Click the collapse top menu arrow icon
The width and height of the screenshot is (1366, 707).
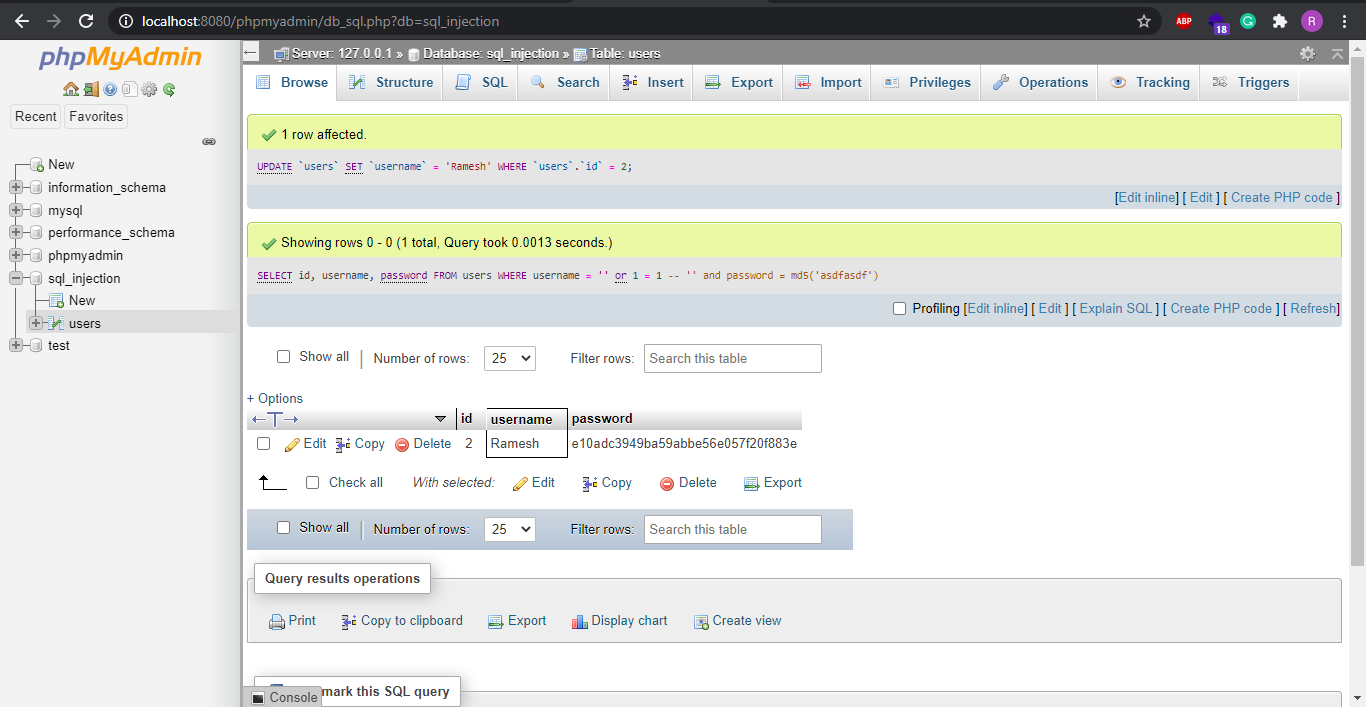point(1338,53)
